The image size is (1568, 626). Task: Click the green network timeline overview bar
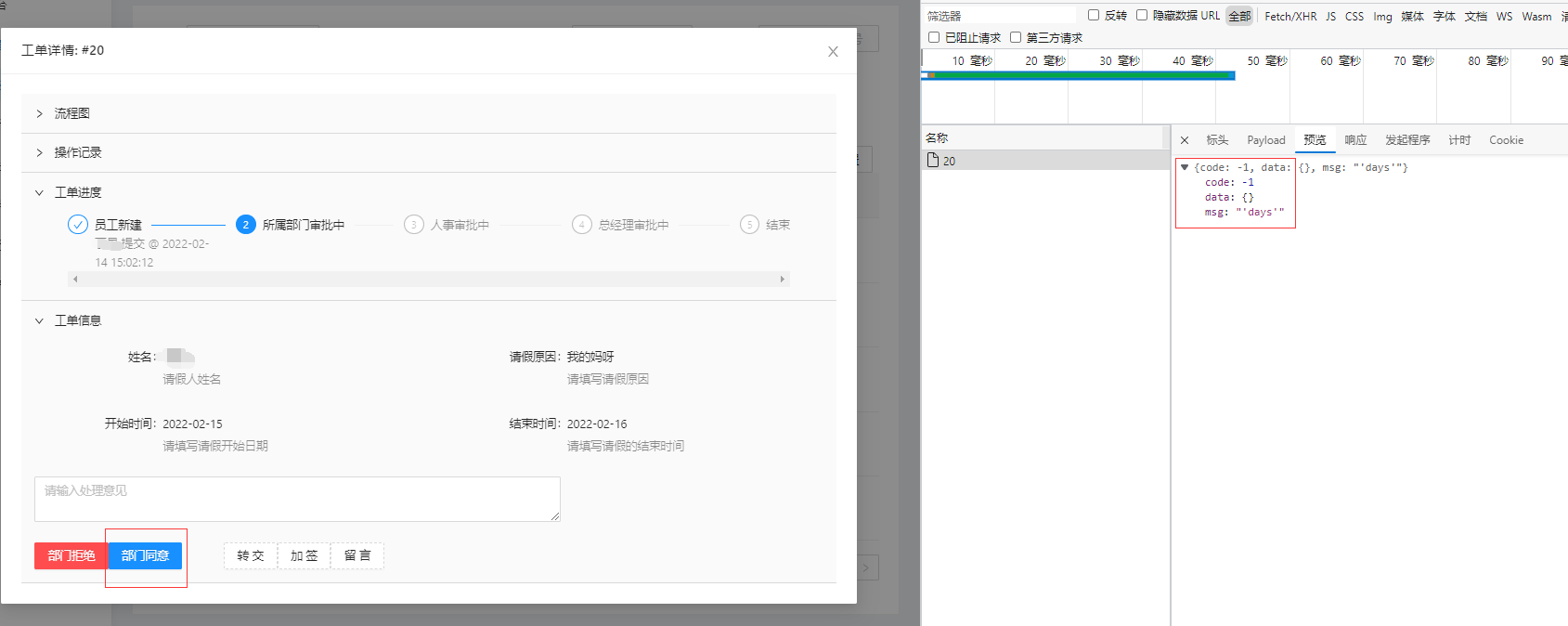click(x=1078, y=76)
